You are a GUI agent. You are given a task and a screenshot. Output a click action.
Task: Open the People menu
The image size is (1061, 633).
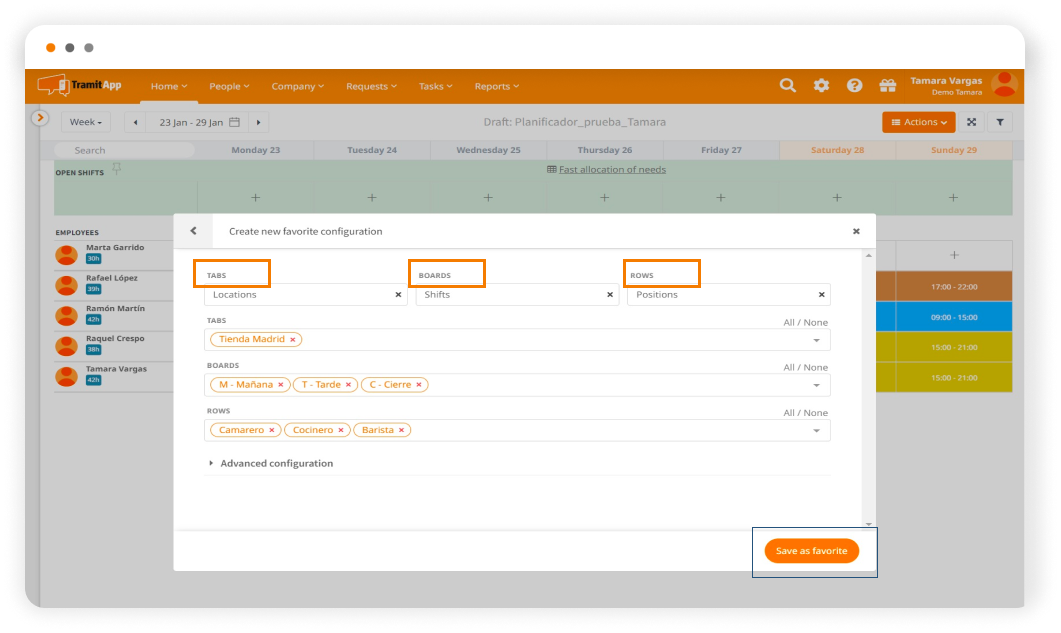click(x=229, y=87)
